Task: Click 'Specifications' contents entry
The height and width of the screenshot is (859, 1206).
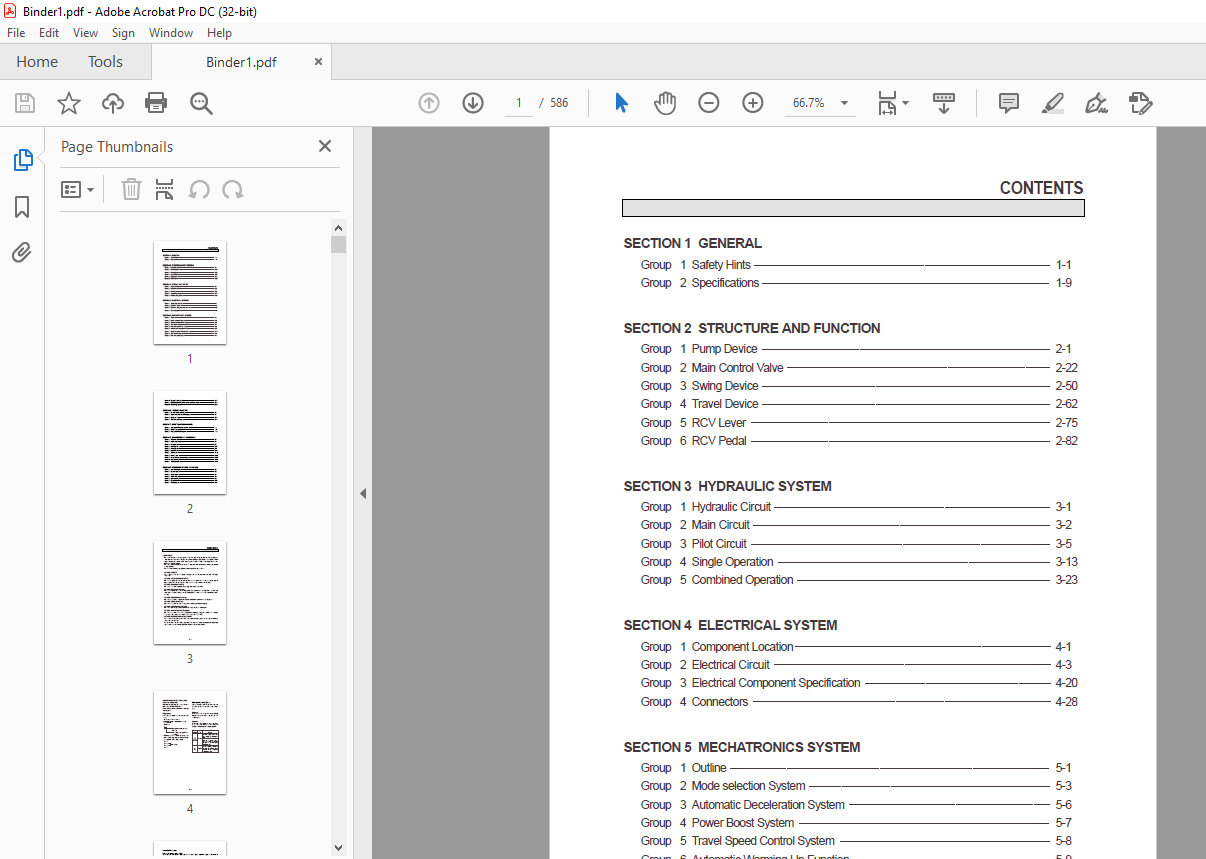Action: click(x=725, y=283)
